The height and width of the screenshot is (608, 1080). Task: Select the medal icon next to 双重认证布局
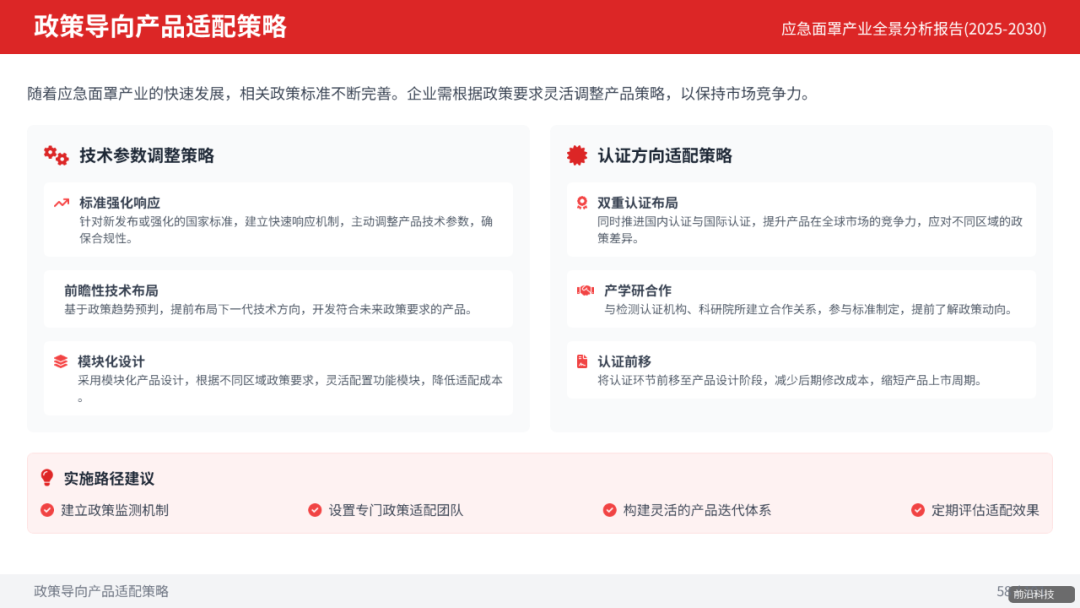pos(584,202)
